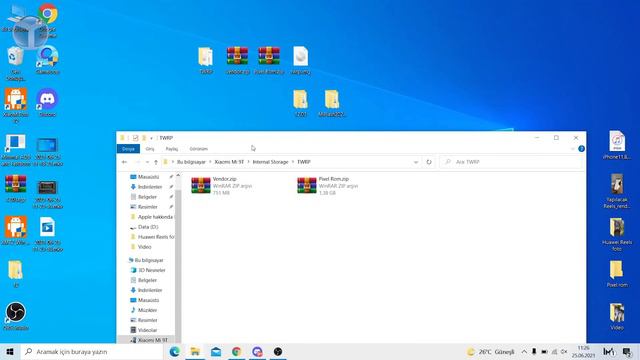Click the taskbar search box
The width and height of the screenshot is (640, 360).
(x=92, y=352)
